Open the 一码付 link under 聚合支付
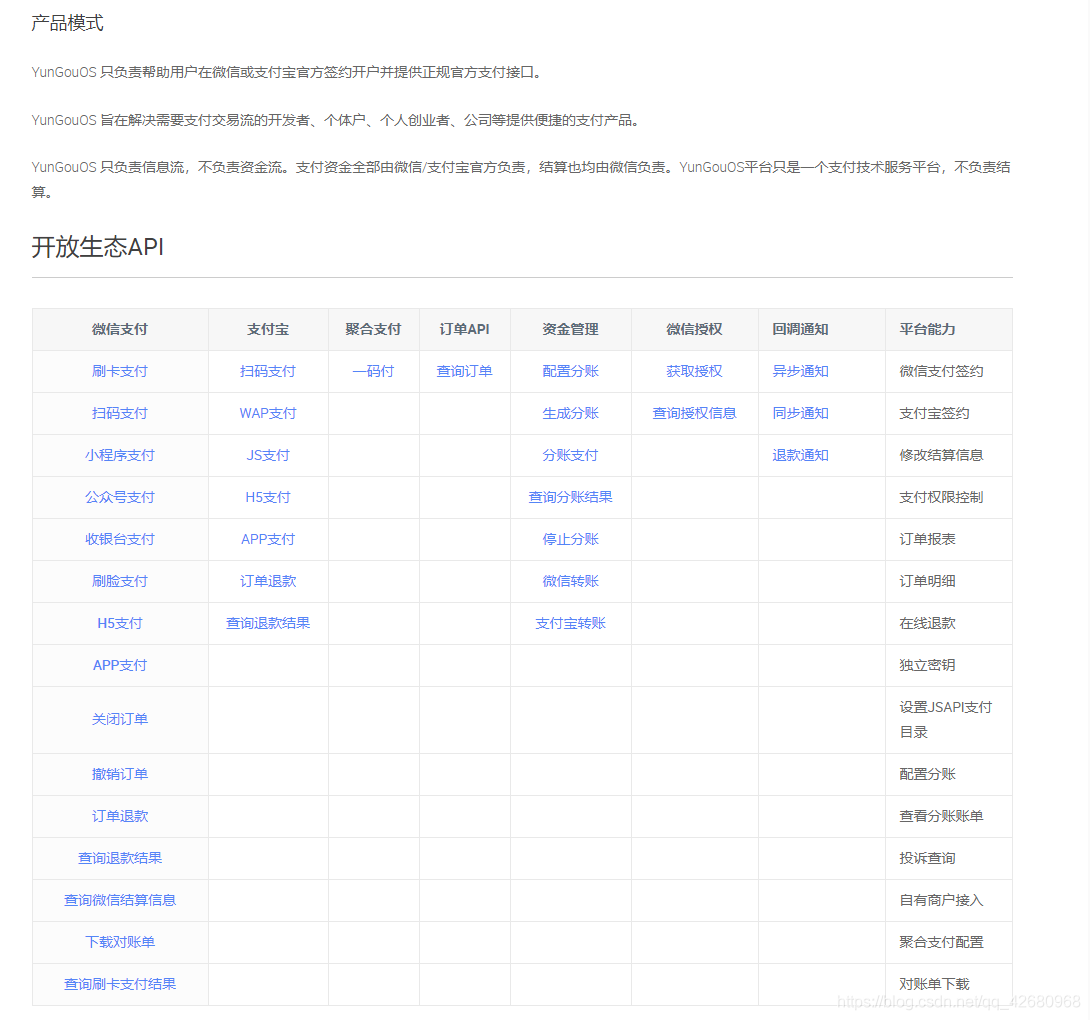The width and height of the screenshot is (1090, 1020). pyautogui.click(x=373, y=371)
